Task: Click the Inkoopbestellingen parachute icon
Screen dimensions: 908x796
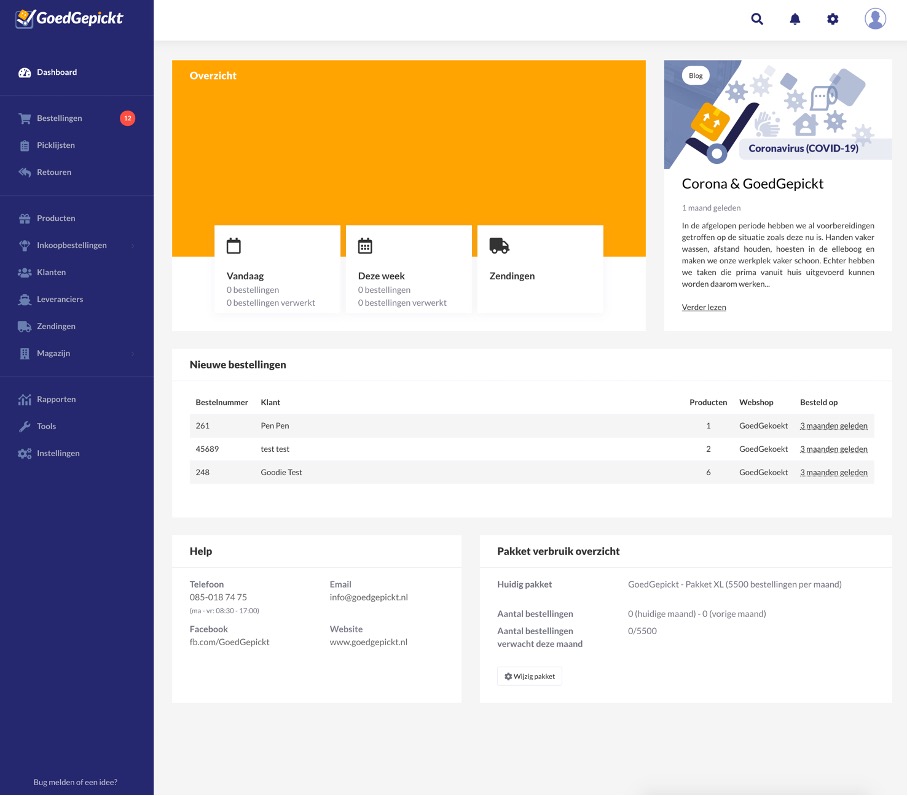Action: [24, 245]
